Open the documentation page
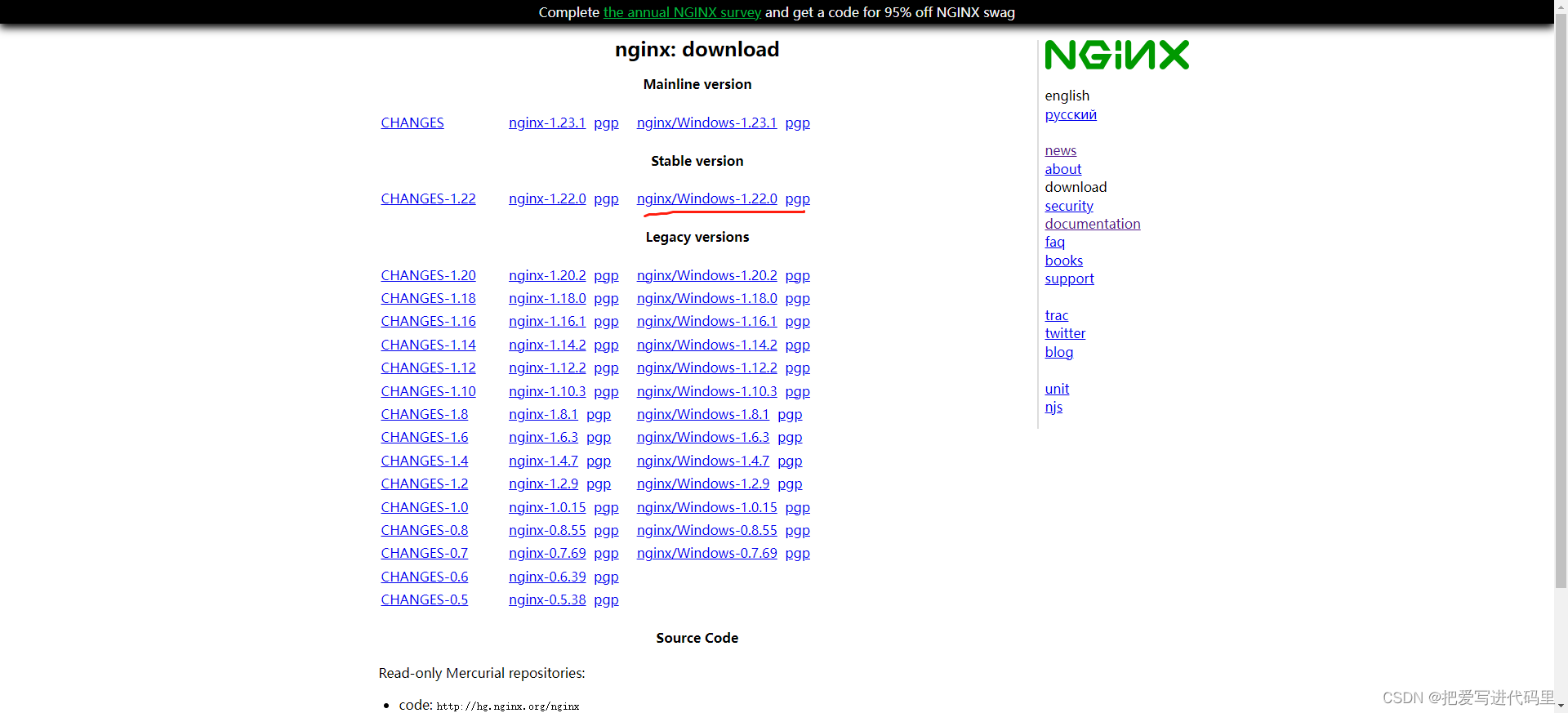The width and height of the screenshot is (1568, 713). [x=1093, y=224]
